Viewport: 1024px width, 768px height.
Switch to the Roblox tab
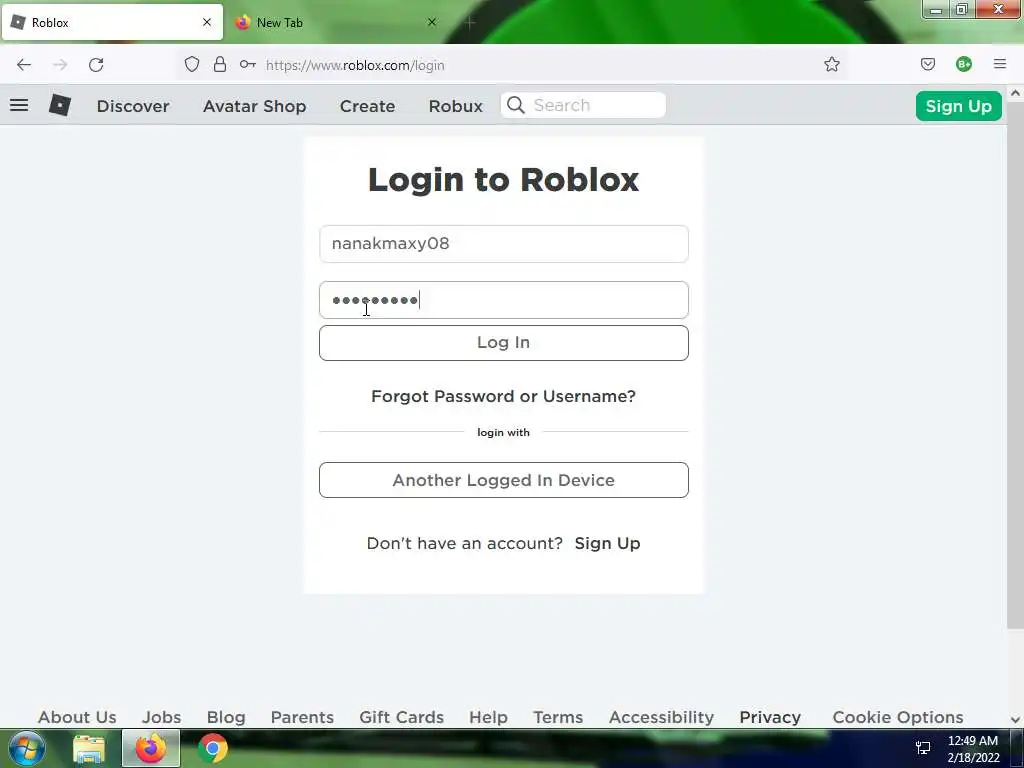tap(112, 22)
